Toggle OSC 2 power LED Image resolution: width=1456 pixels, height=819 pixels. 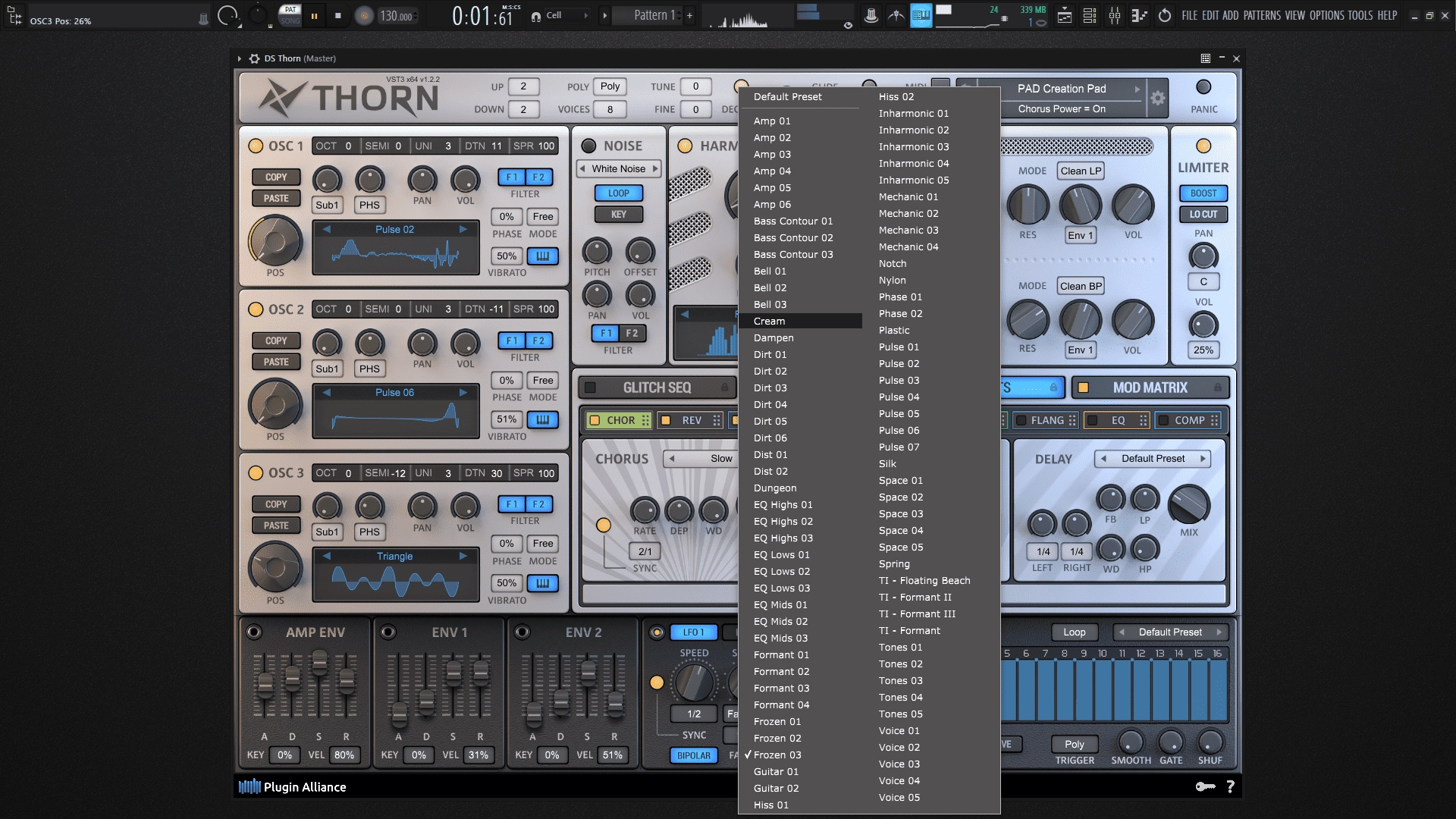[x=256, y=309]
